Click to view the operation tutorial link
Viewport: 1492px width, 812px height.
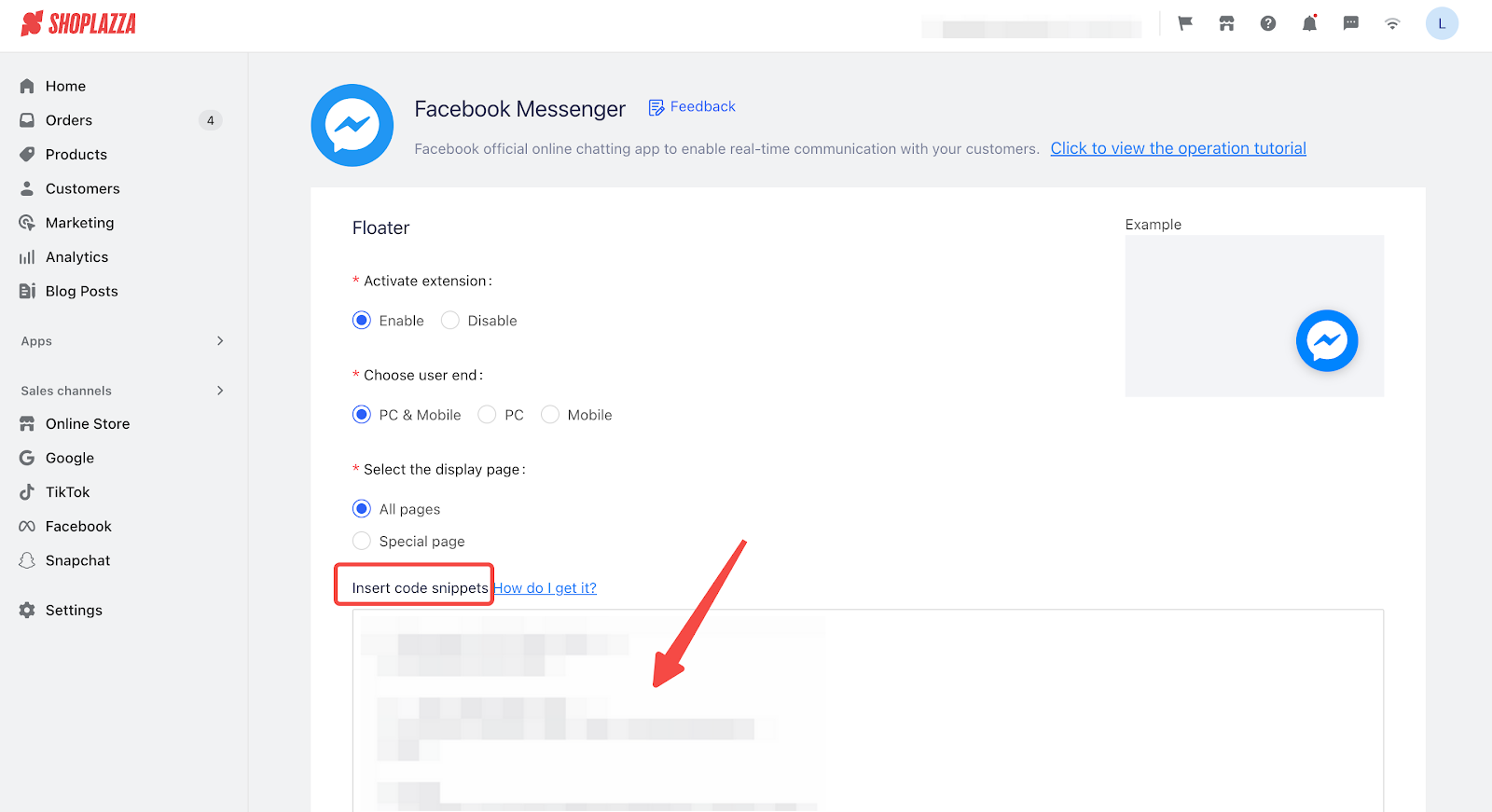1178,148
